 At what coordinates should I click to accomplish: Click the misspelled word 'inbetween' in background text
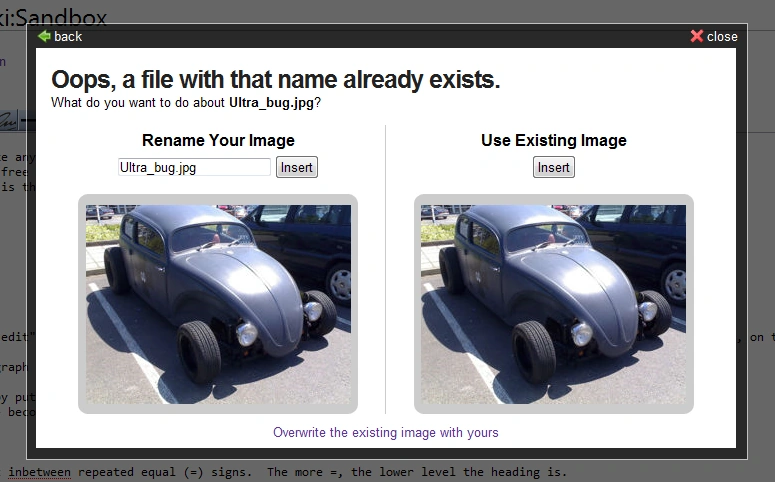[x=39, y=472]
